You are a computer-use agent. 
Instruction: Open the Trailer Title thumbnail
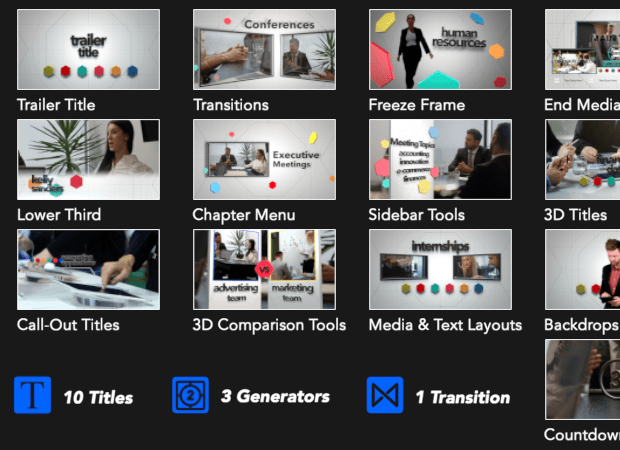tap(89, 49)
